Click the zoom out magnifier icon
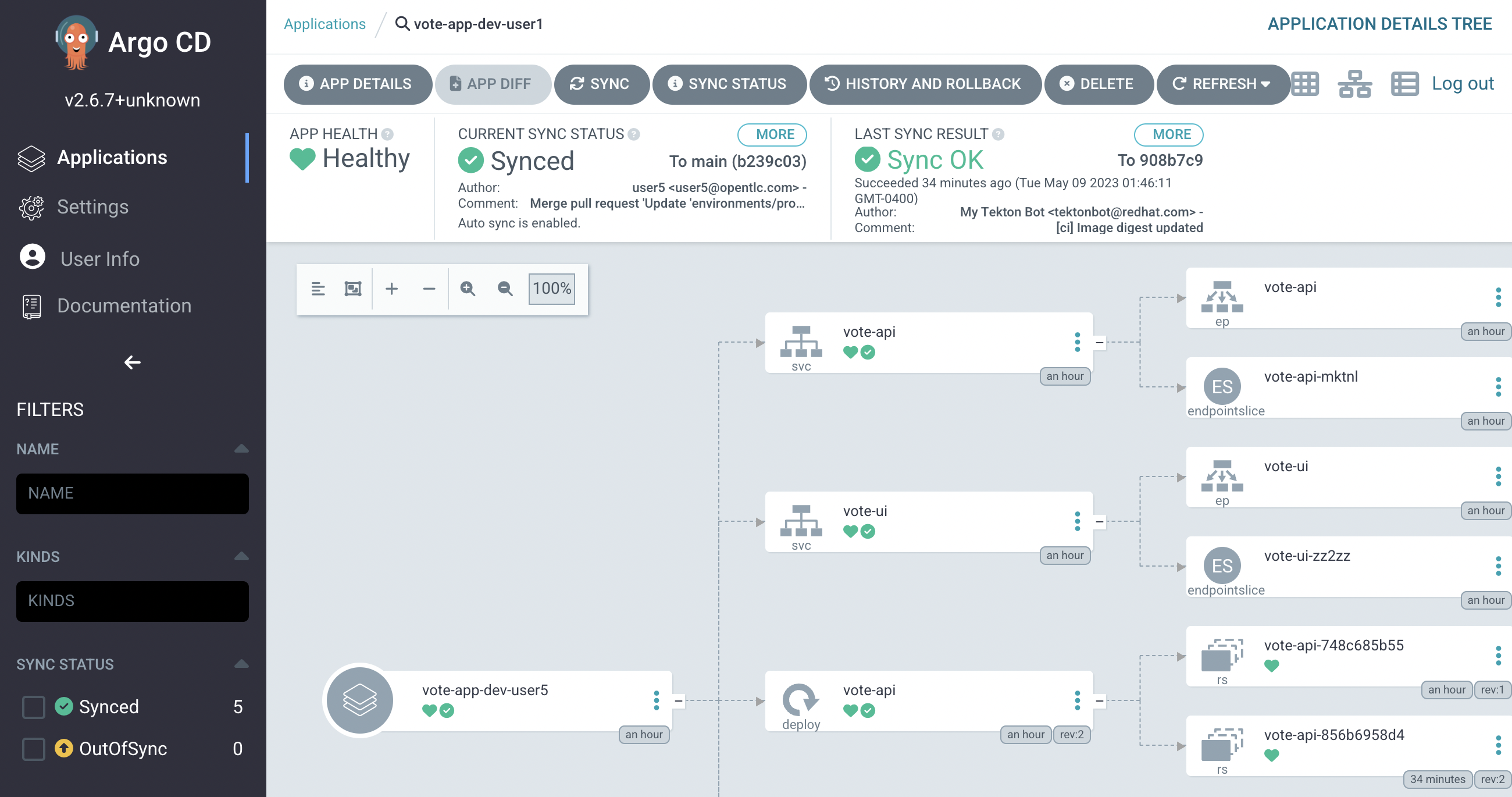The height and width of the screenshot is (797, 1512). pyautogui.click(x=505, y=289)
